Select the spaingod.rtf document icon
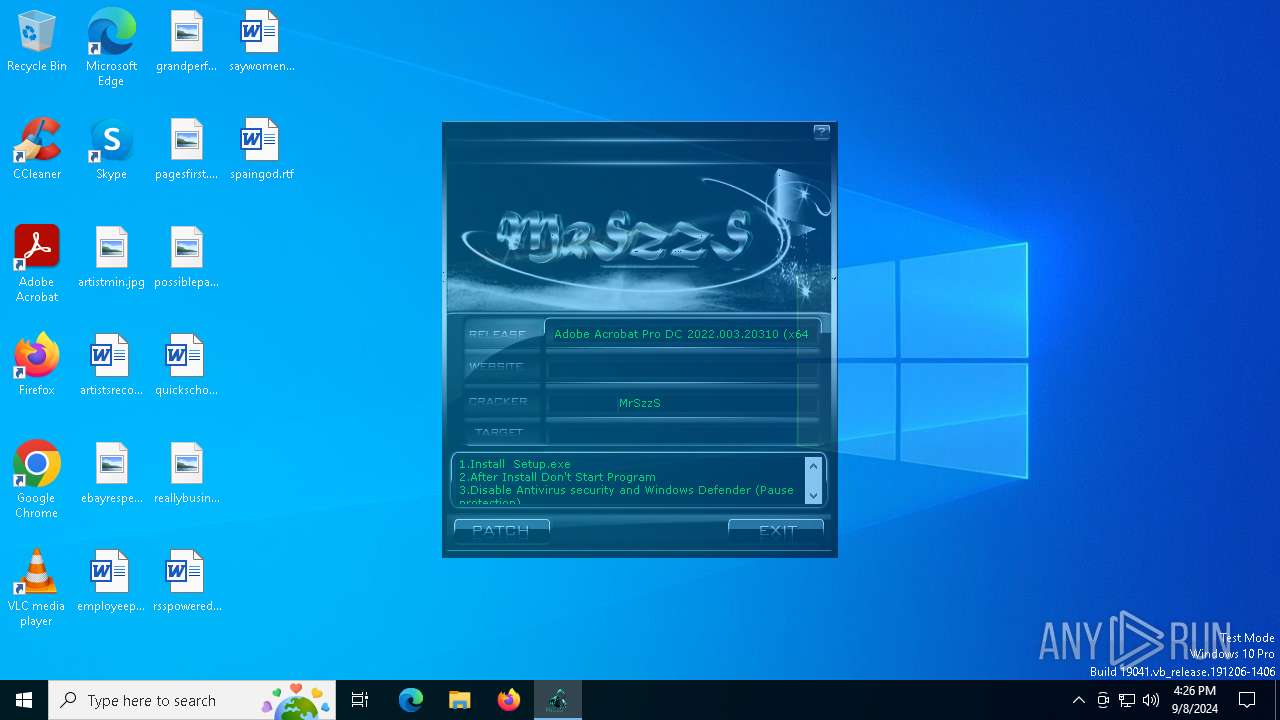Image resolution: width=1280 pixels, height=720 pixels. pos(261,150)
